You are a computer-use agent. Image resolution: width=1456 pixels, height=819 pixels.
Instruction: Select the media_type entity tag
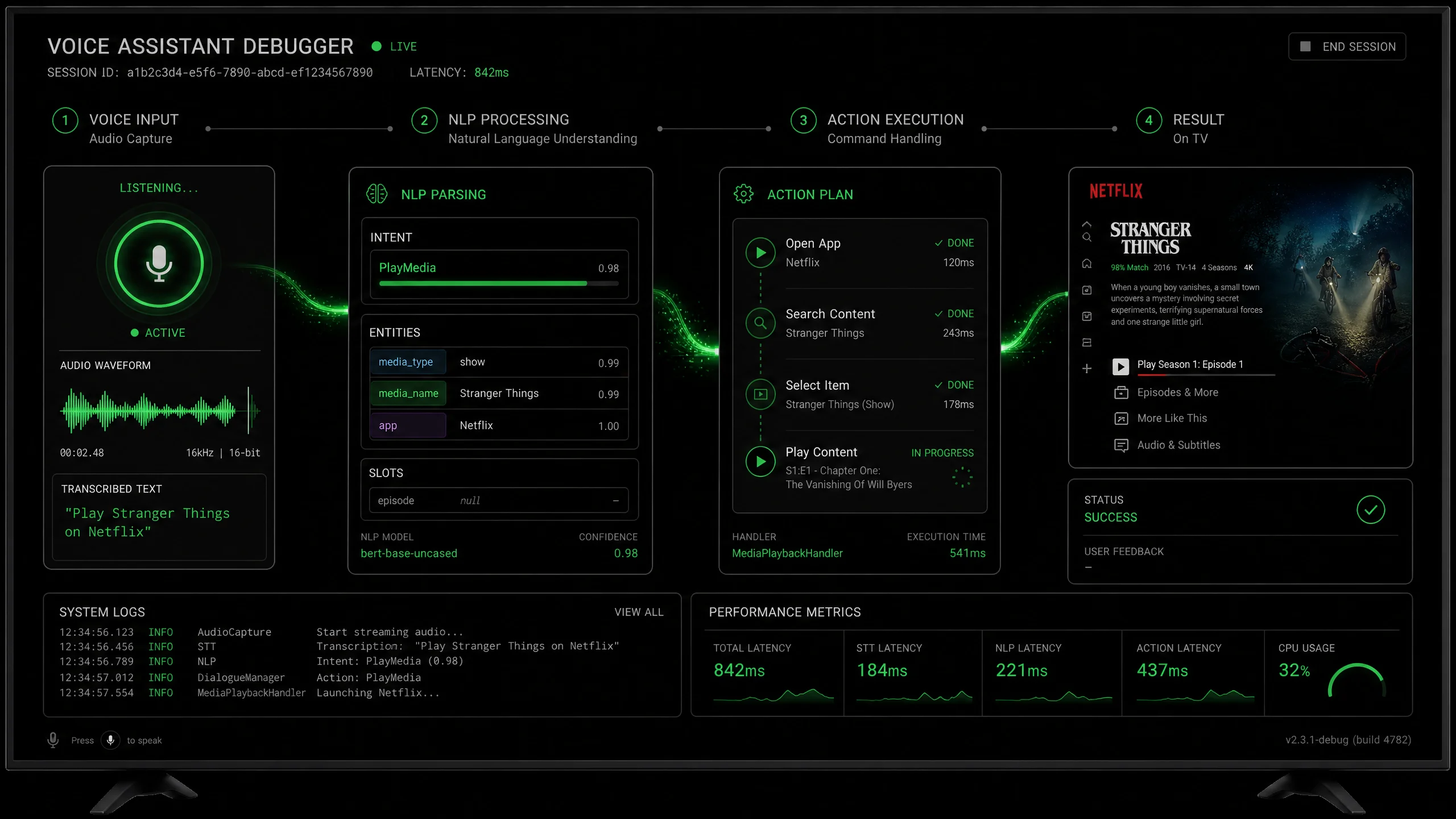click(x=407, y=362)
